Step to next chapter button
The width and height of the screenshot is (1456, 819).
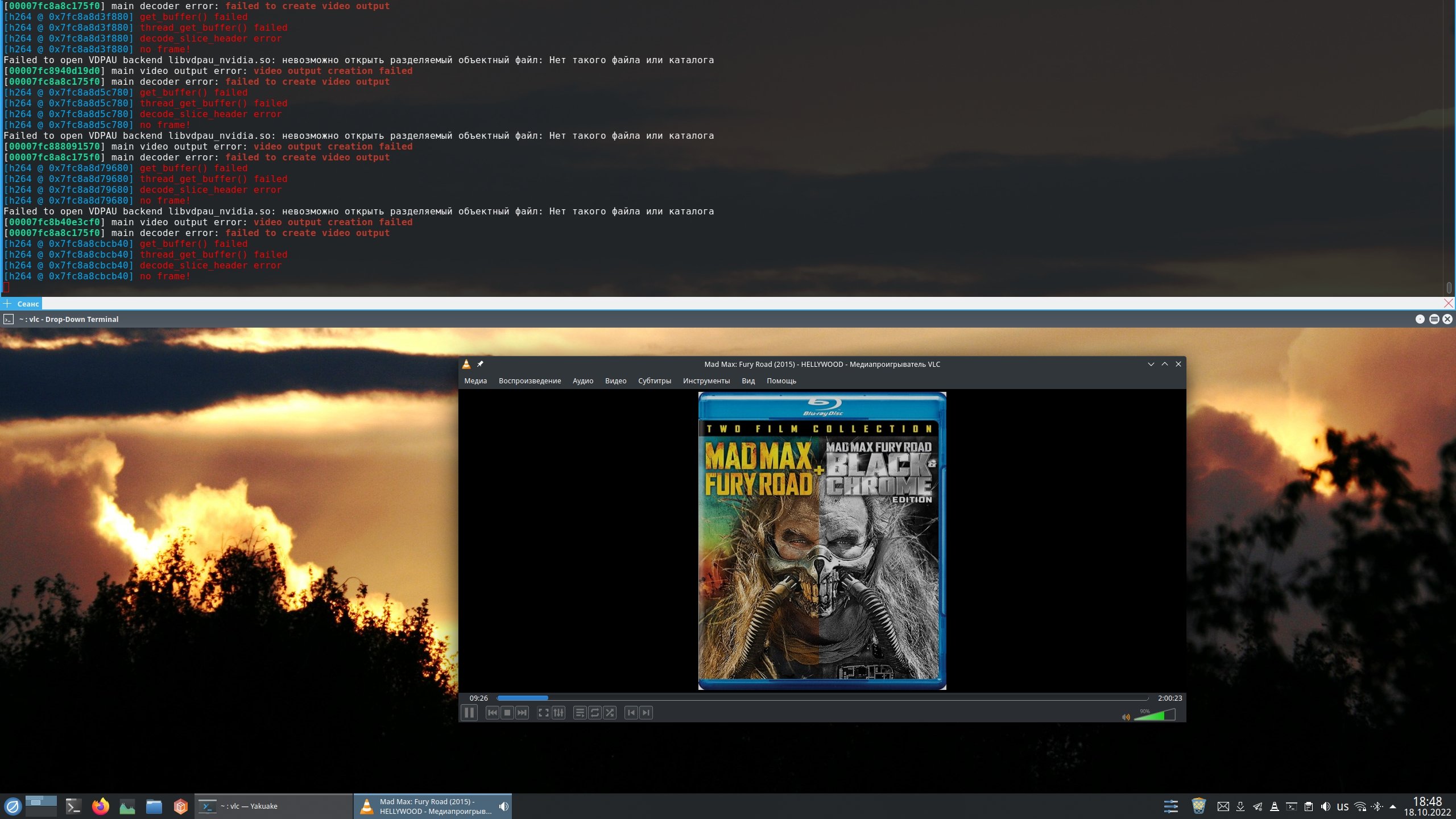[x=646, y=713]
